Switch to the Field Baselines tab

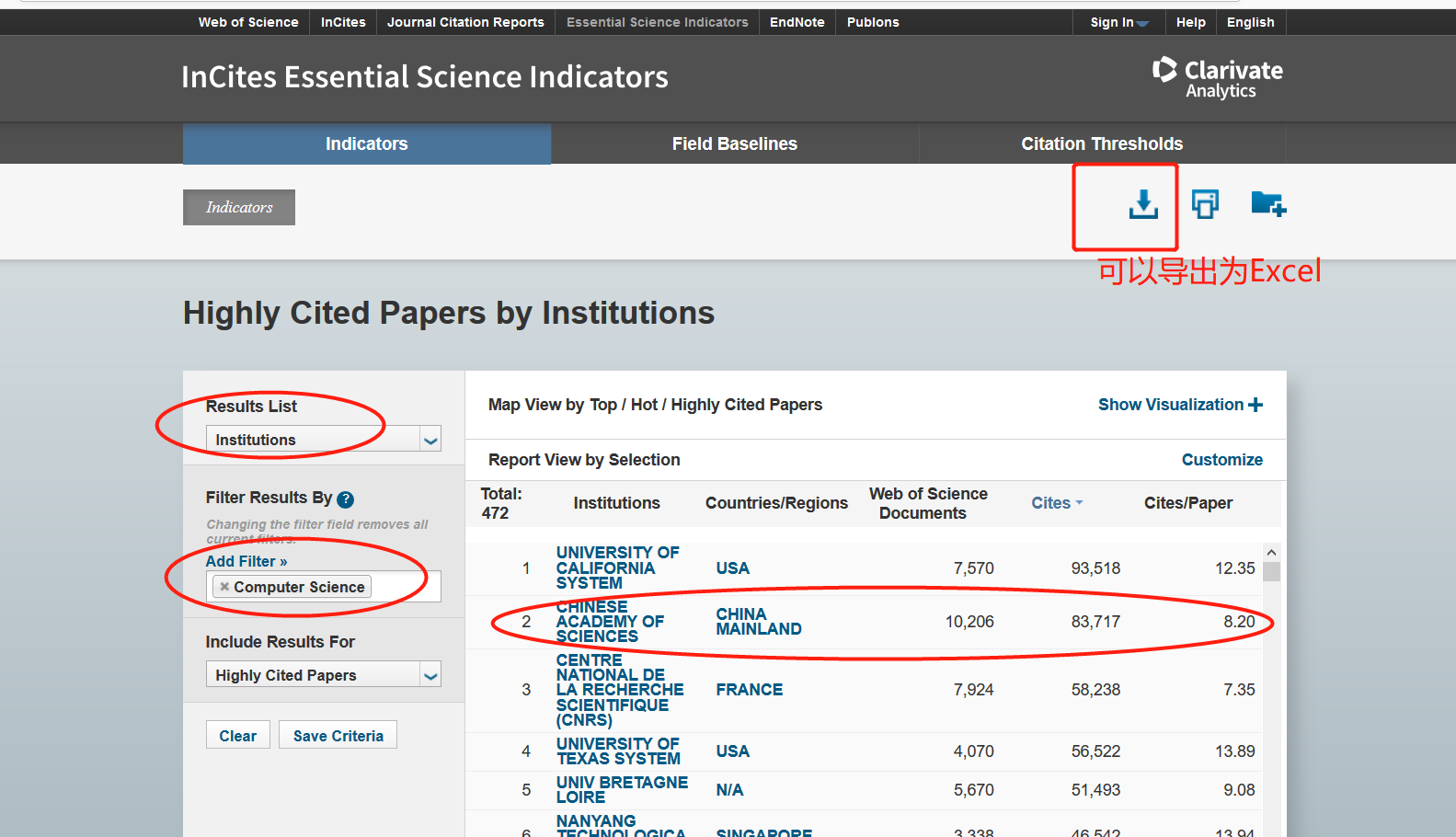[x=735, y=143]
